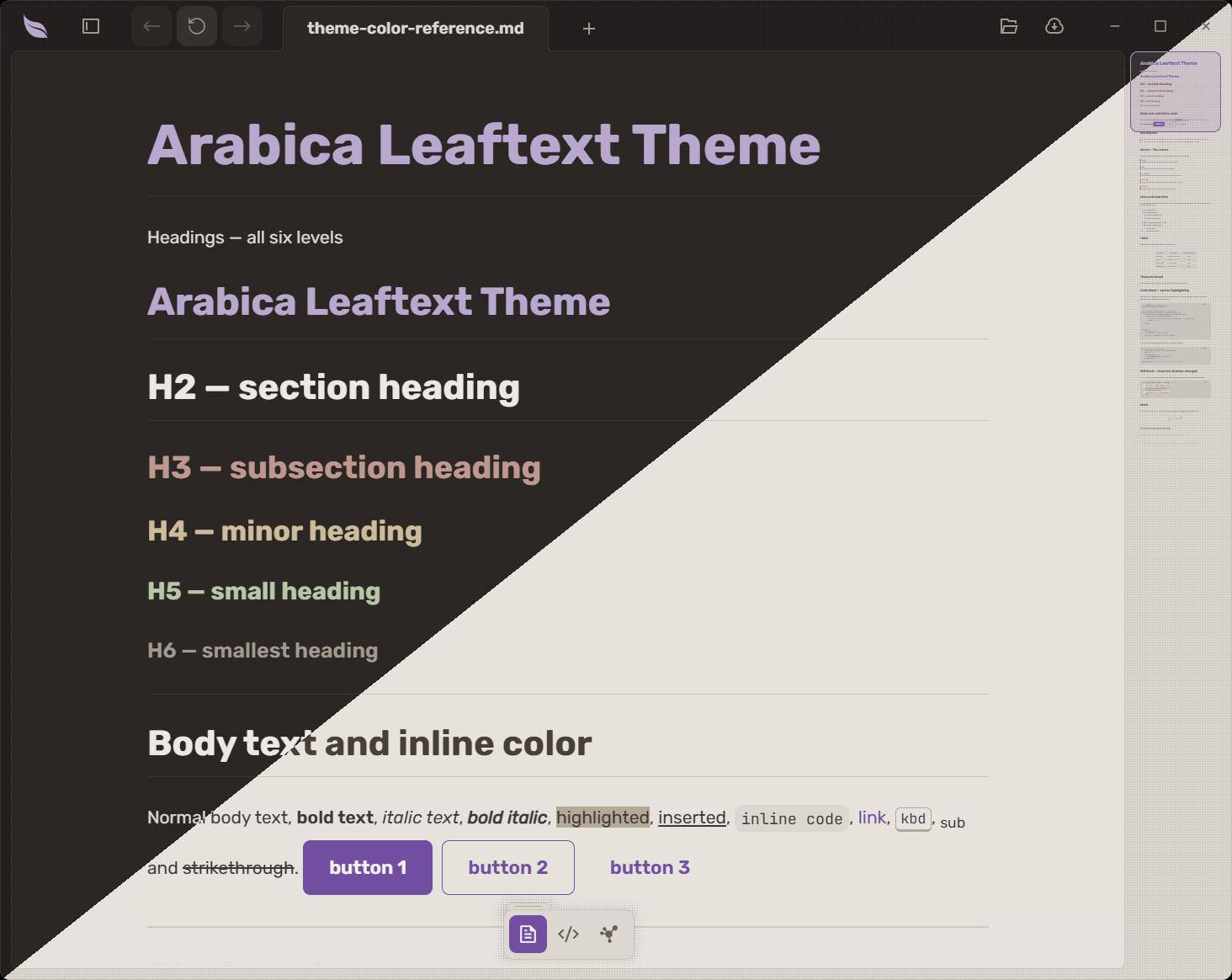The image size is (1232, 980).
Task: Click the "inline code" snippet
Action: click(x=792, y=818)
